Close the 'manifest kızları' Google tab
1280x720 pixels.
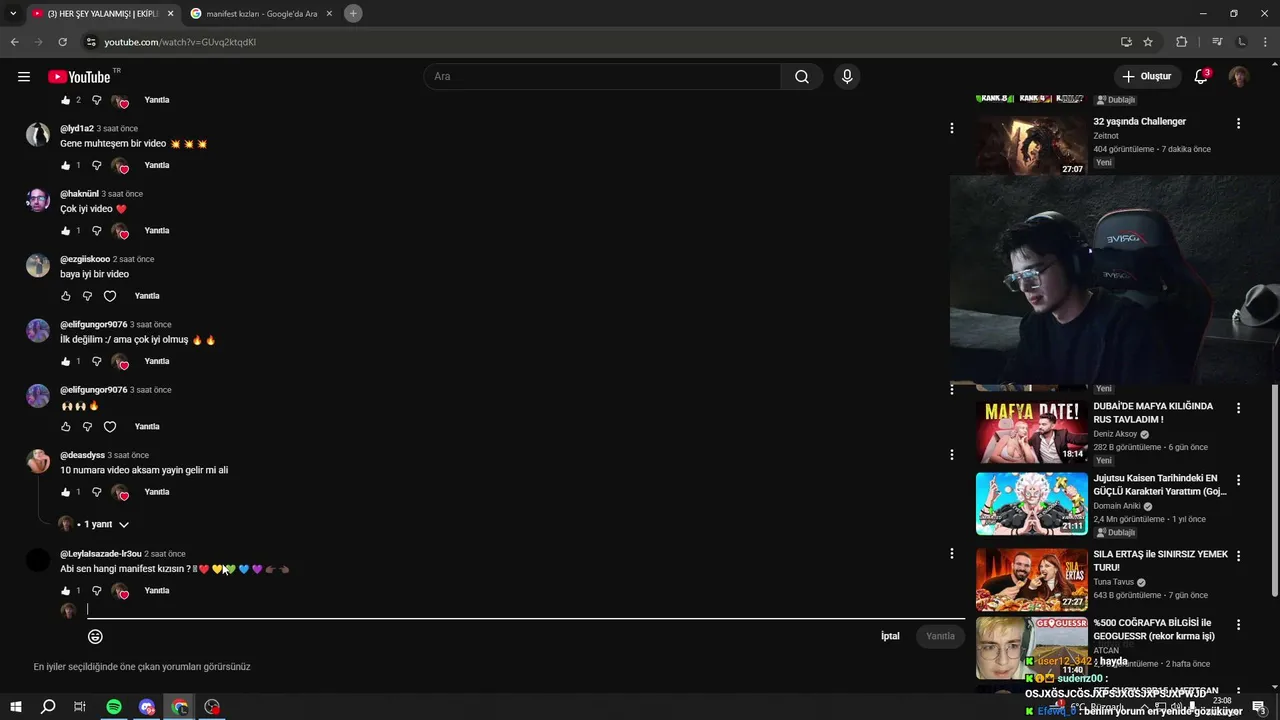pos(329,13)
